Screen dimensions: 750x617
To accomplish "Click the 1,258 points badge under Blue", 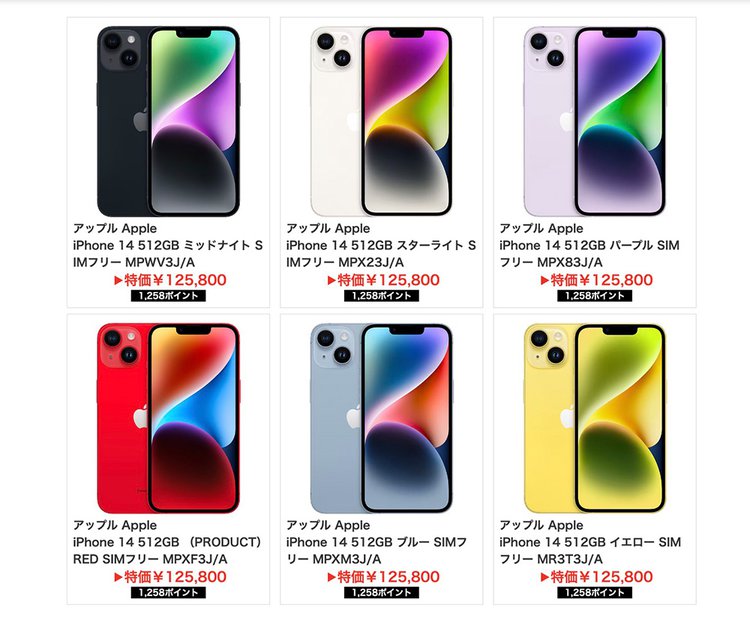I will click(x=382, y=593).
